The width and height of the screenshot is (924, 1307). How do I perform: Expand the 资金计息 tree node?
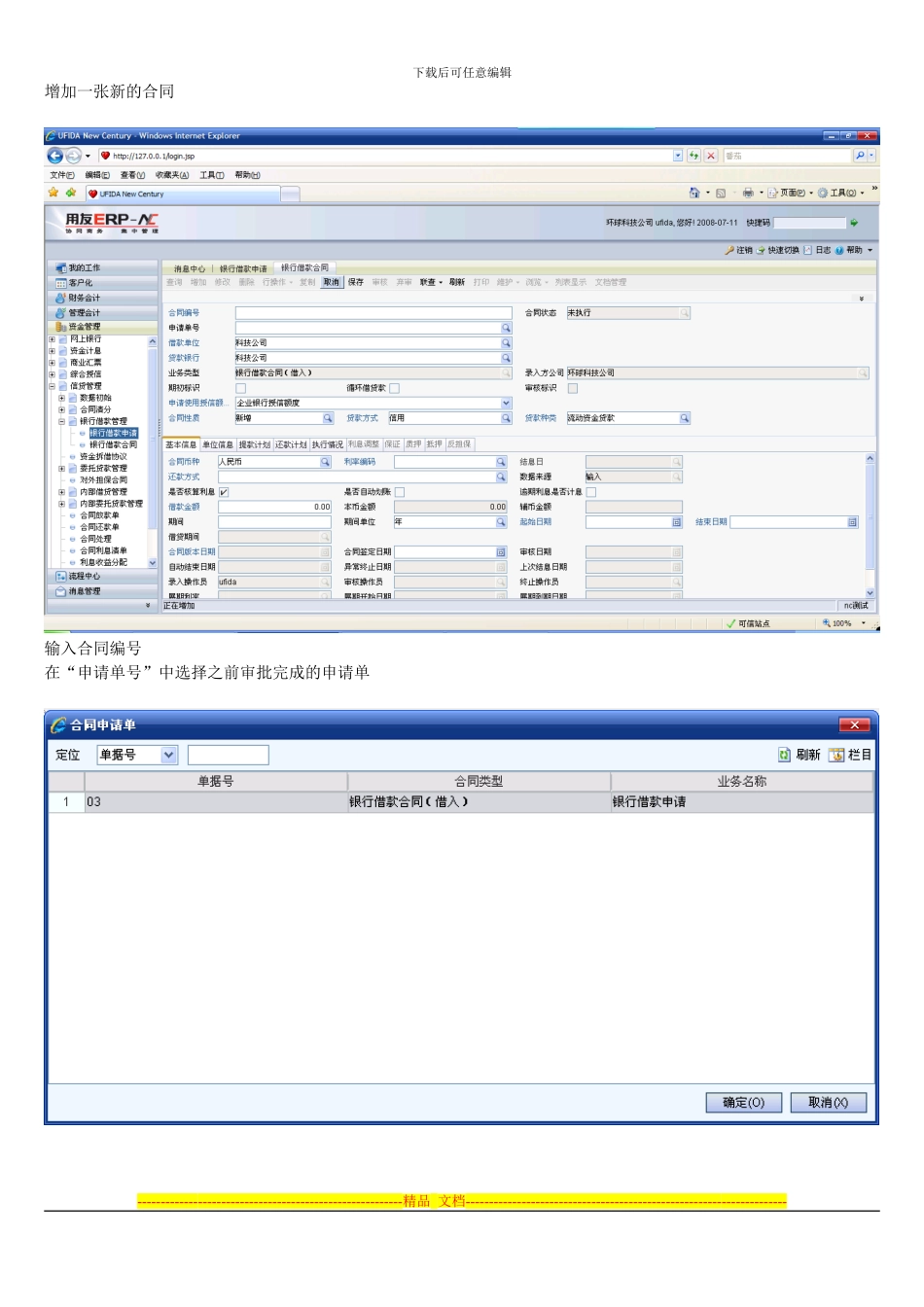point(52,351)
